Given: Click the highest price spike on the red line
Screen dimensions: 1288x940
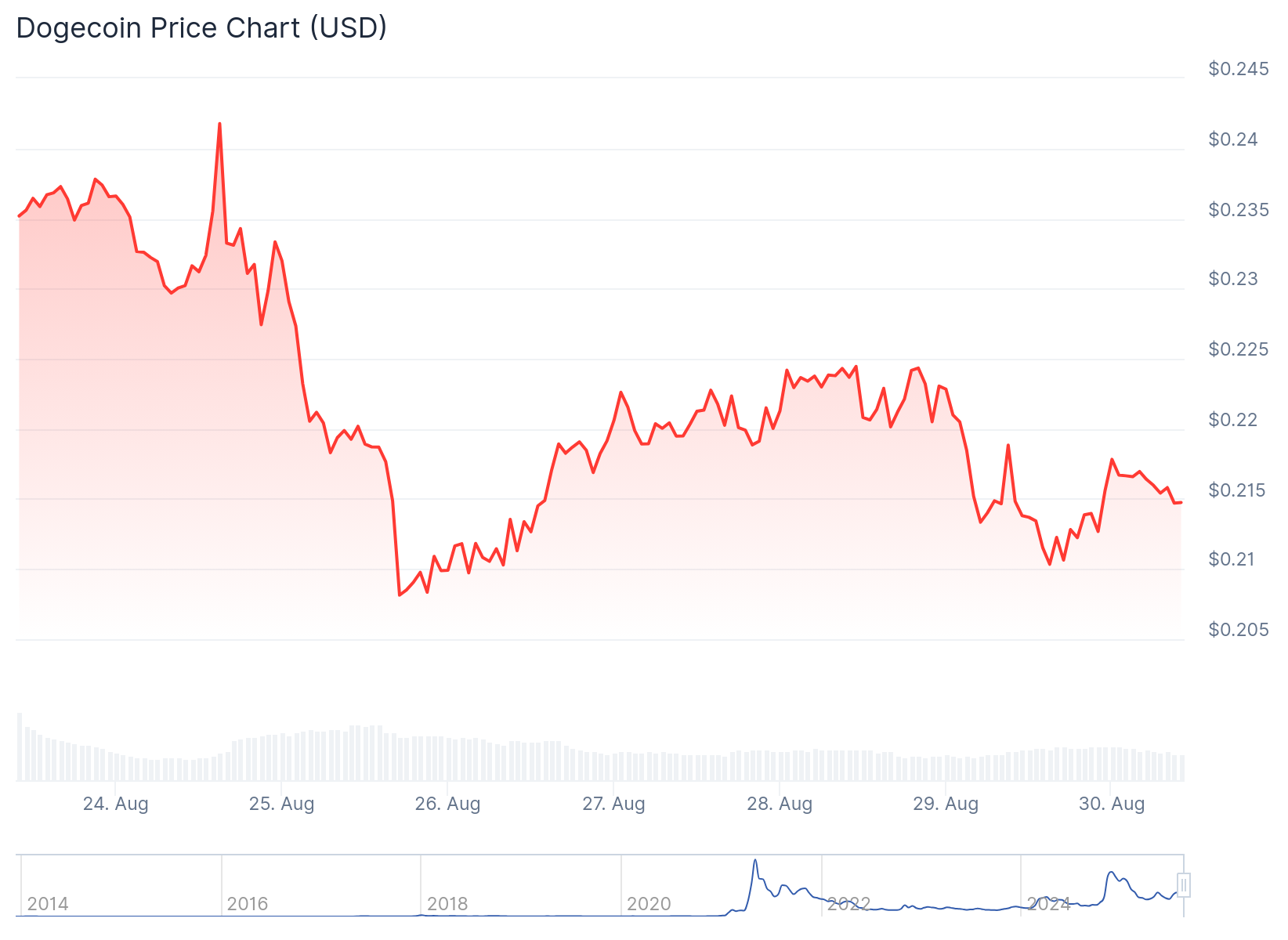Looking at the screenshot, I should pyautogui.click(x=219, y=125).
